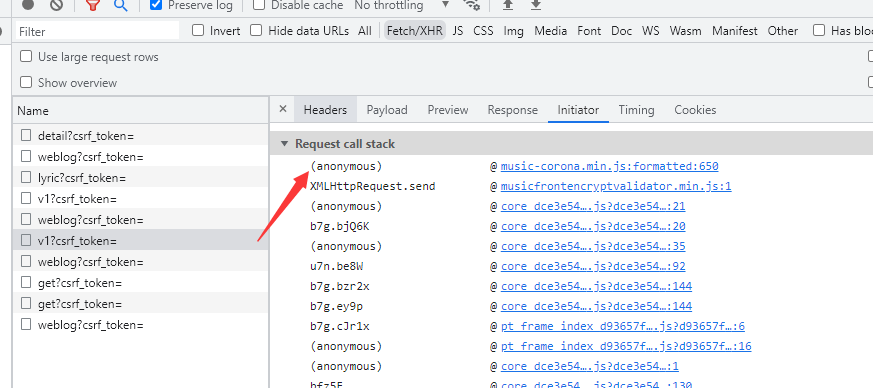The height and width of the screenshot is (388, 873).
Task: Open musicfrontencryptvalidator.min.js:1 link
Action: [x=616, y=186]
